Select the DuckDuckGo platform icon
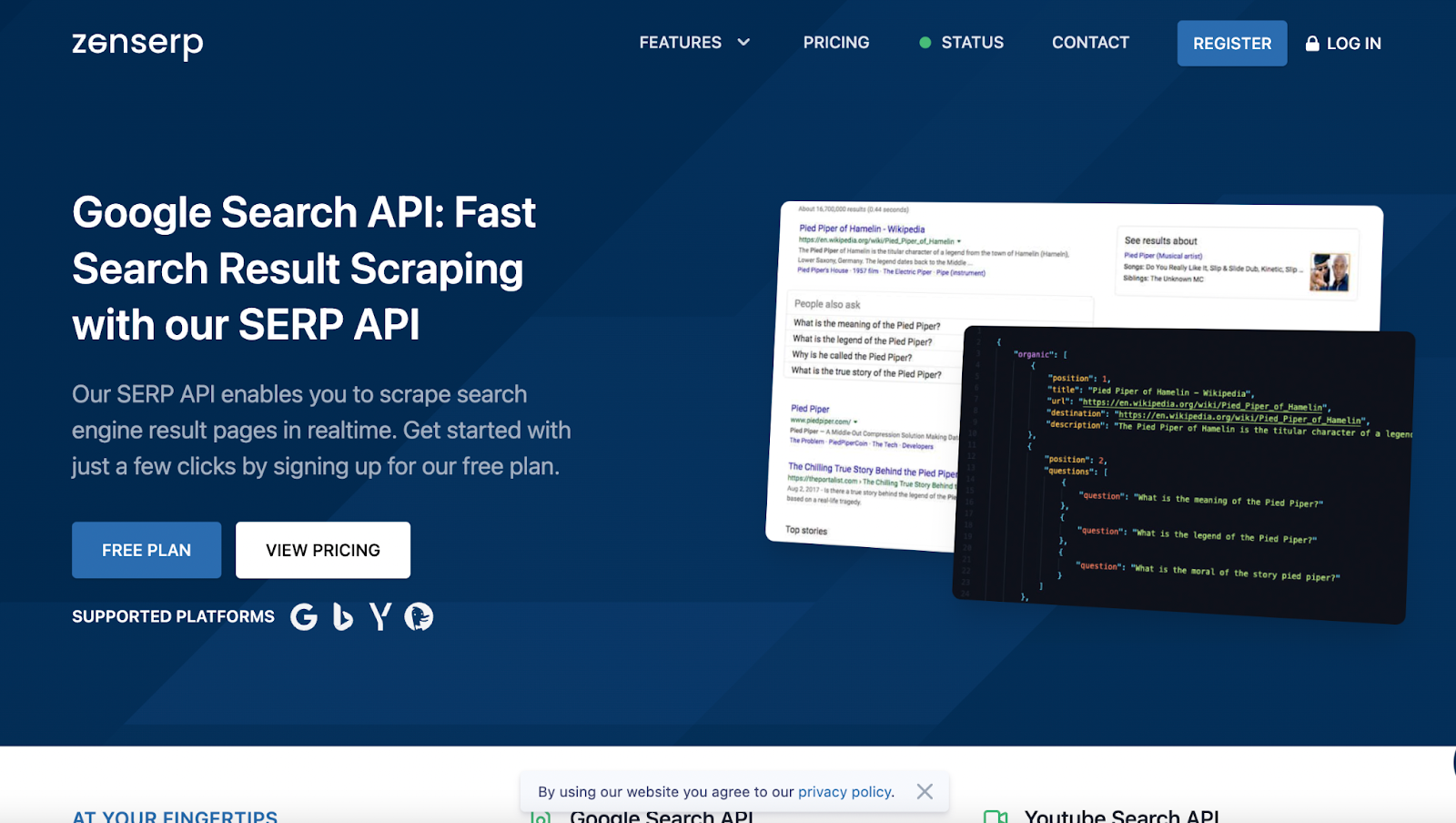The width and height of the screenshot is (1456, 823). coord(419,617)
